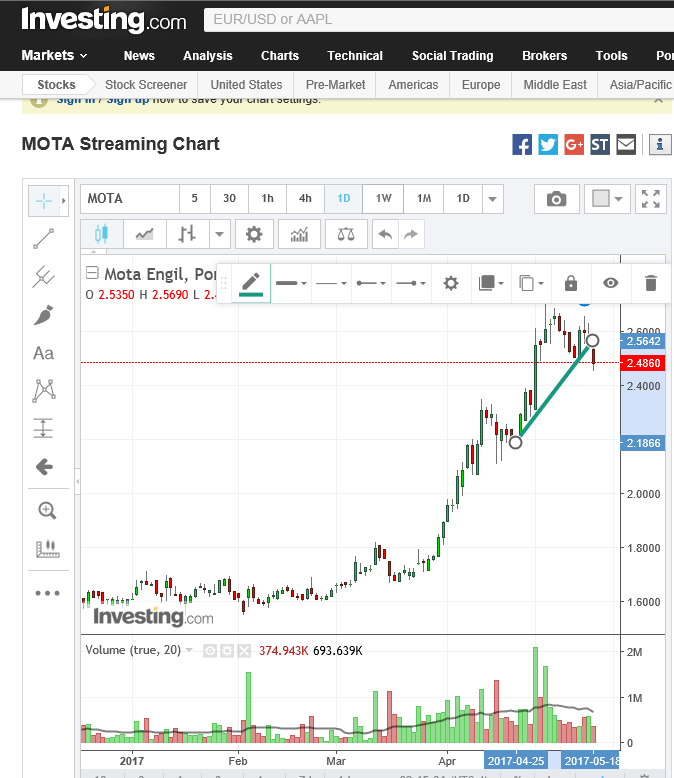Viewport: 674px width, 778px height.
Task: Open the Charts menu
Action: [x=280, y=56]
